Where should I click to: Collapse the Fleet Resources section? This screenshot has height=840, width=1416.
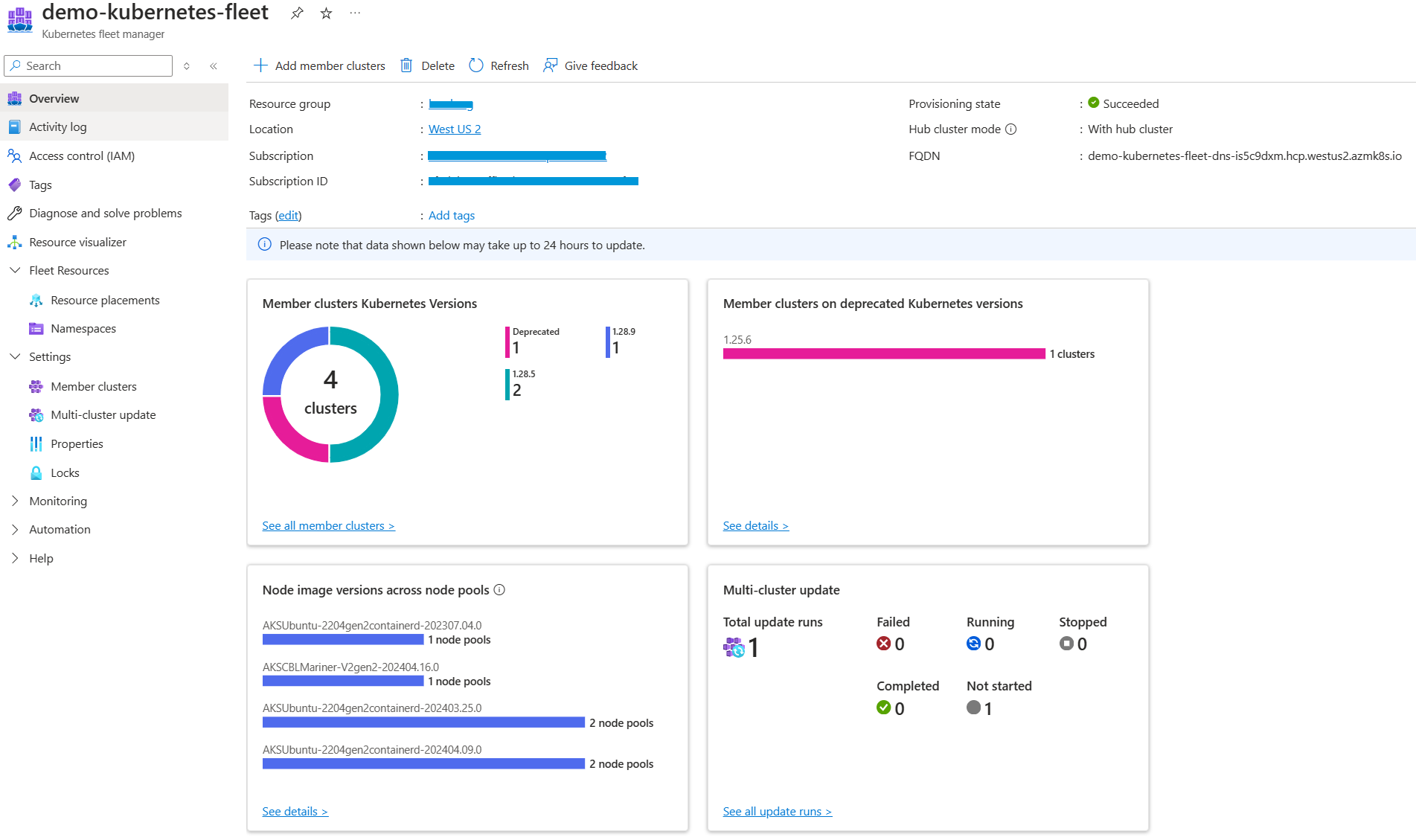pos(15,271)
